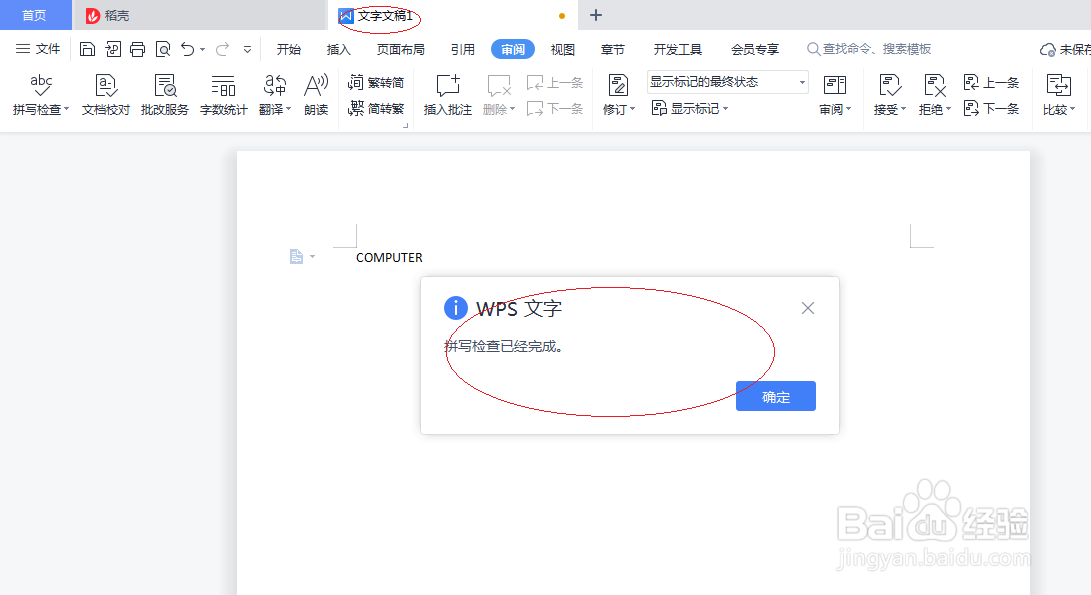Image resolution: width=1091 pixels, height=595 pixels.
Task: Expand the 拒绝 dropdown arrow
Action: 948,109
